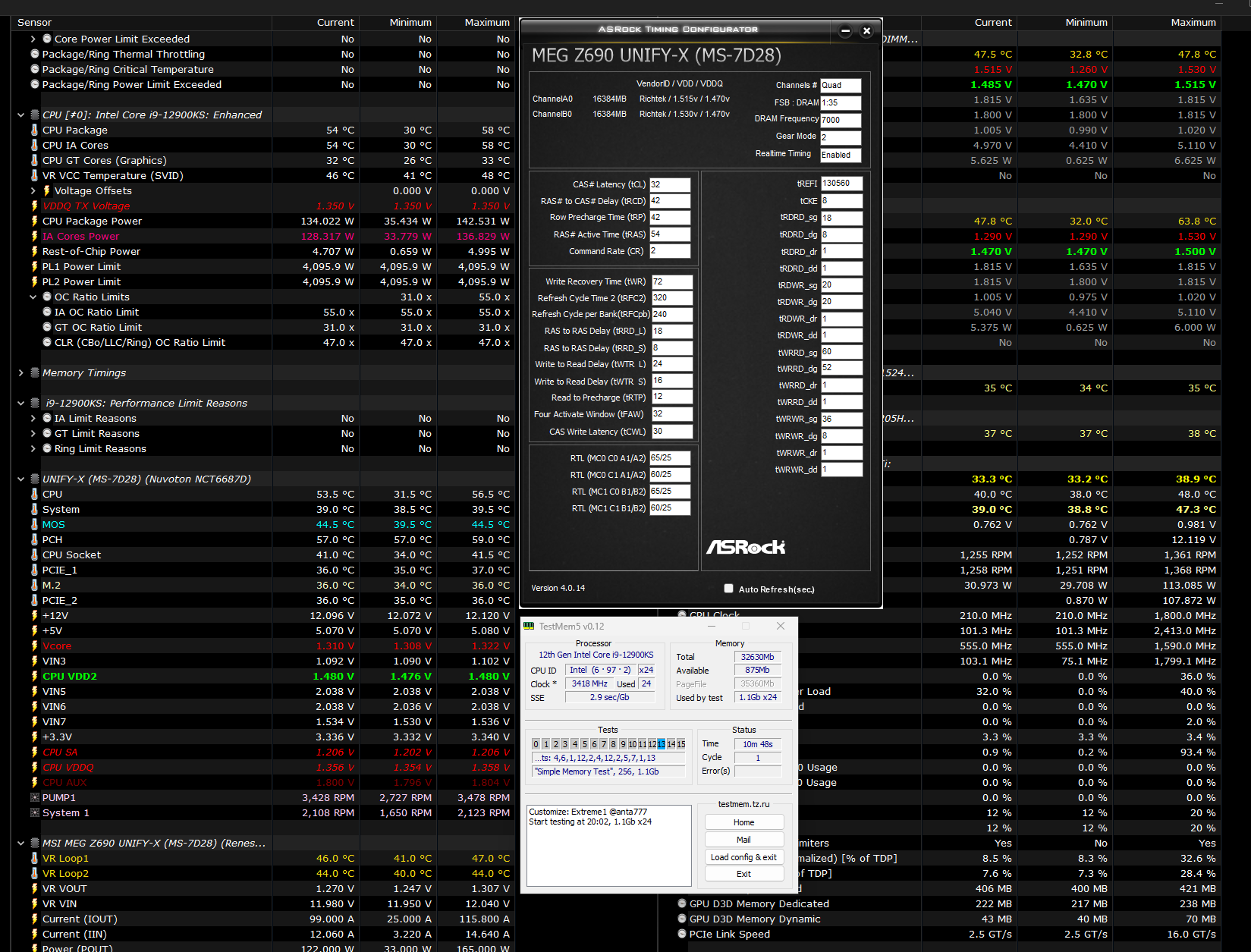Click test number 0 box in TestMem5
Viewport: 1251px width, 952px height.
click(536, 744)
